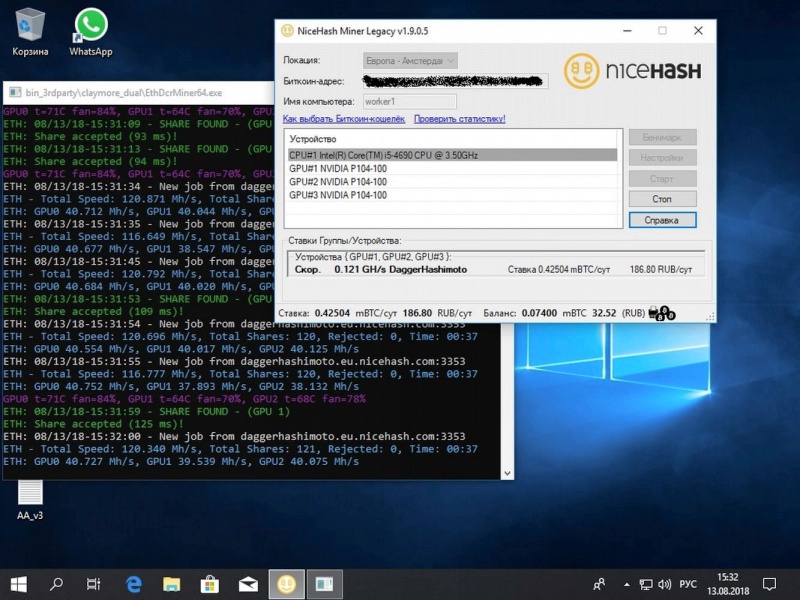Image resolution: width=800 pixels, height=600 pixels.
Task: Open Mail app from taskbar
Action: [248, 584]
